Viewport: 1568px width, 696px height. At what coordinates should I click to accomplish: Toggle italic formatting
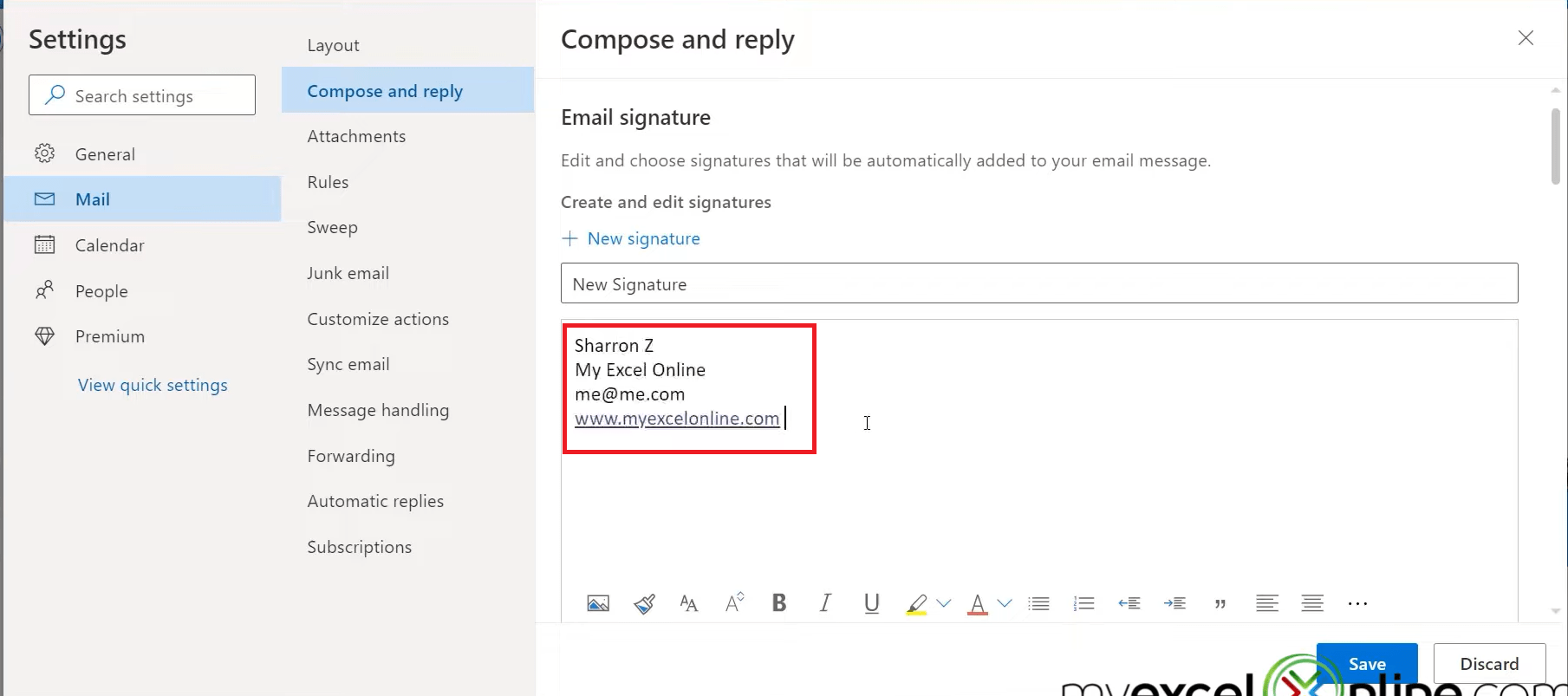click(825, 602)
